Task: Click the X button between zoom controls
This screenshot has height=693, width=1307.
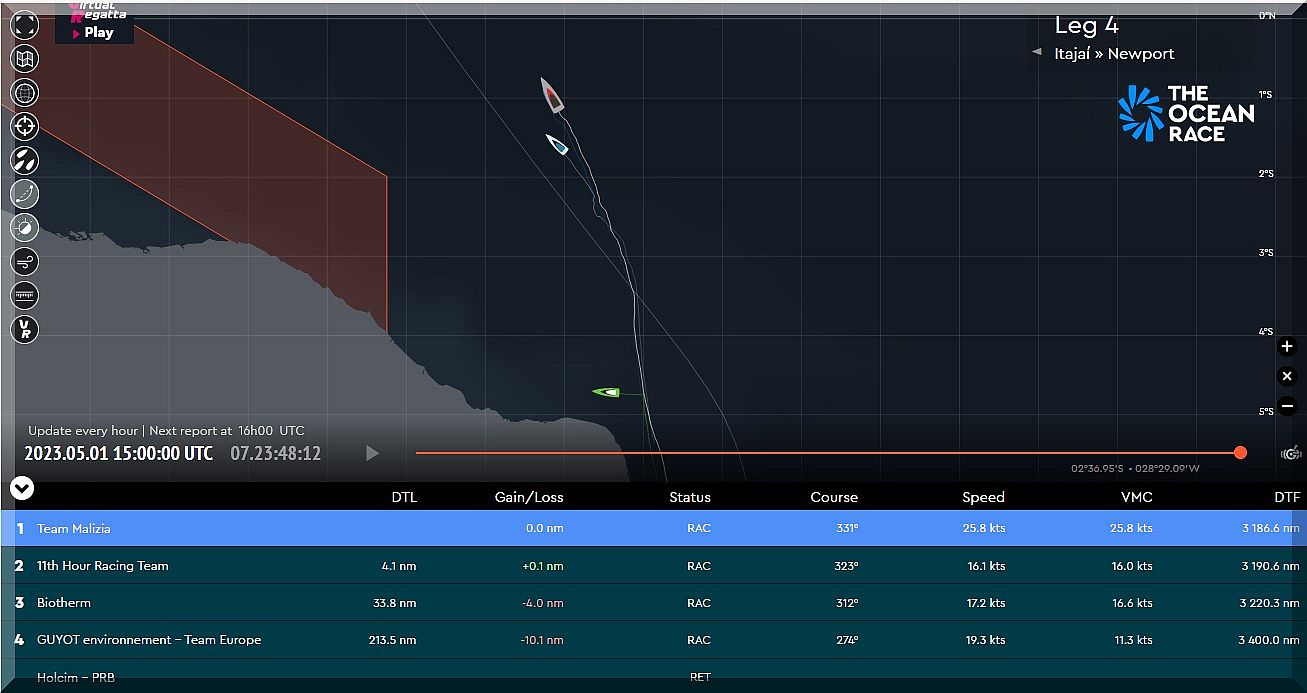Action: (1287, 377)
